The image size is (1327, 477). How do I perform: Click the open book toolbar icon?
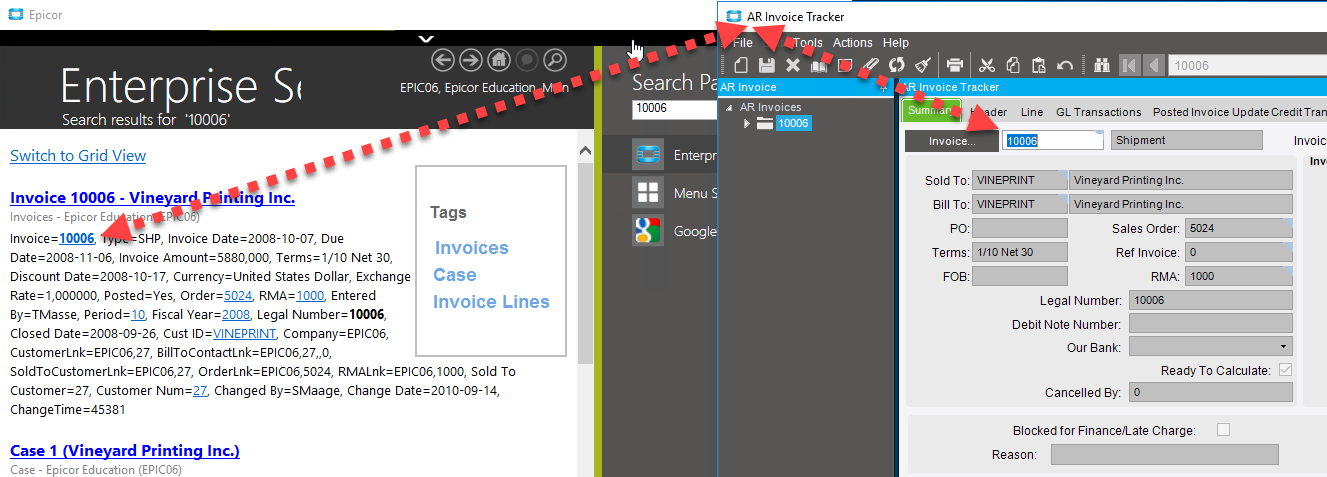point(819,65)
